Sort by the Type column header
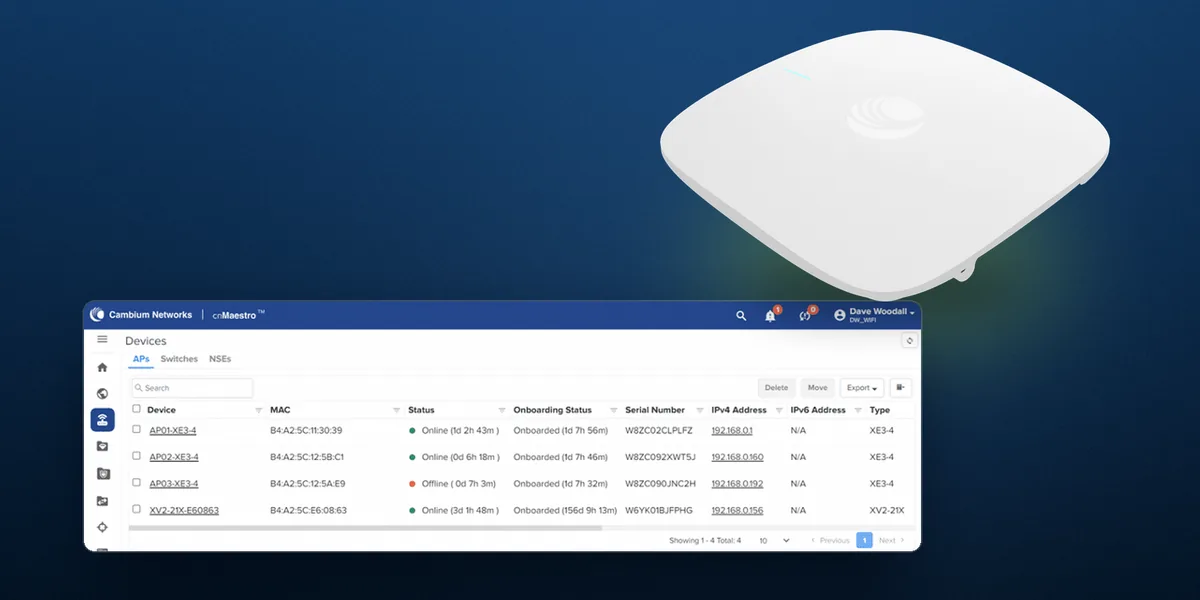Screen dimensions: 1200x600 coord(879,410)
